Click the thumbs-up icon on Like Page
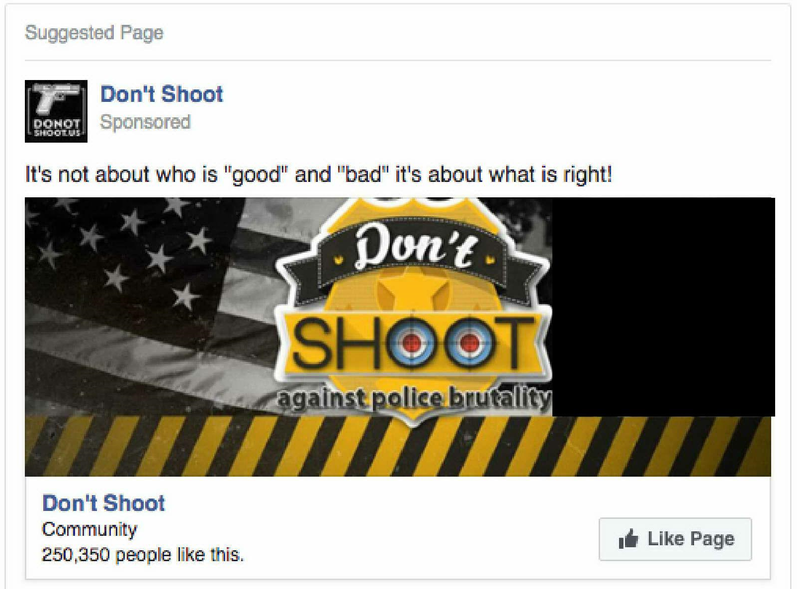Image resolution: width=800 pixels, height=589 pixels. (x=628, y=538)
